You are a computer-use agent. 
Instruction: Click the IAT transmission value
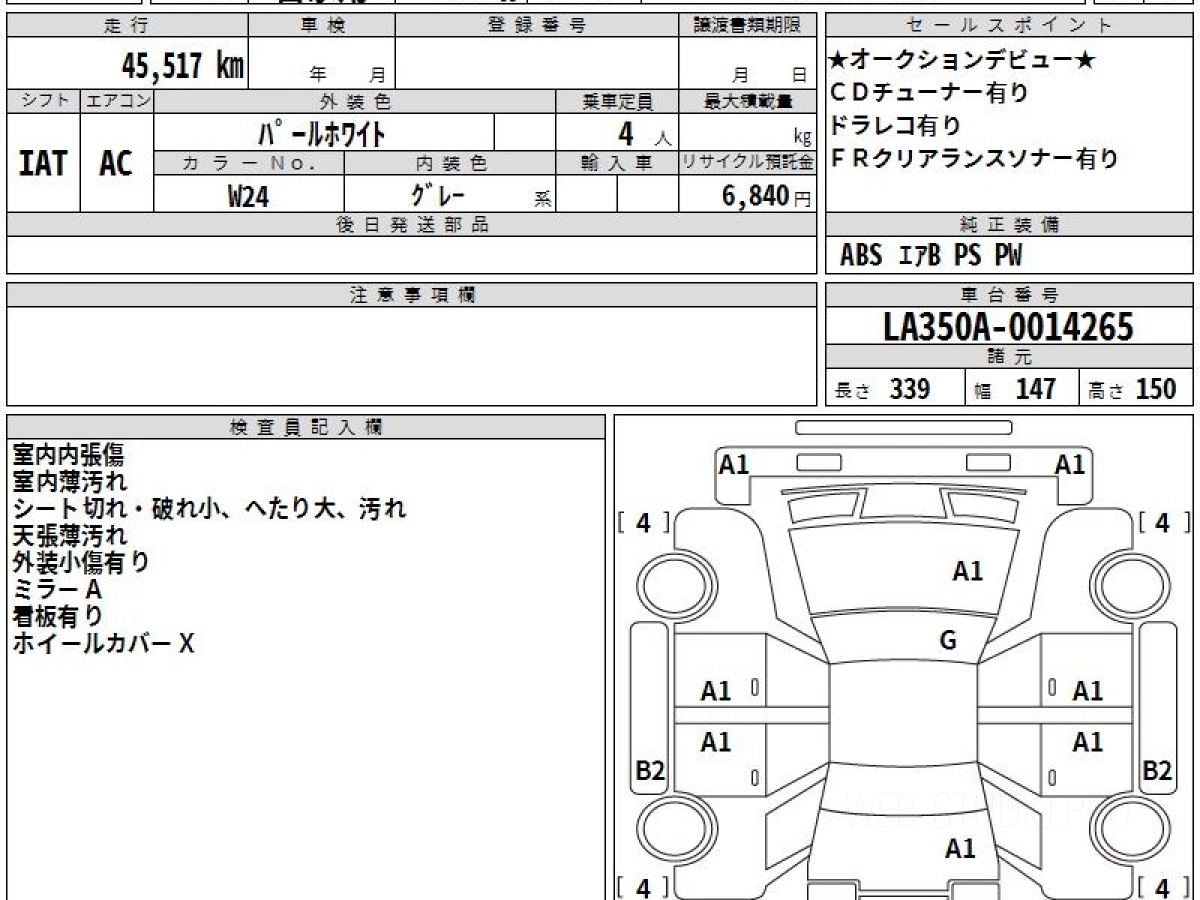pos(43,163)
